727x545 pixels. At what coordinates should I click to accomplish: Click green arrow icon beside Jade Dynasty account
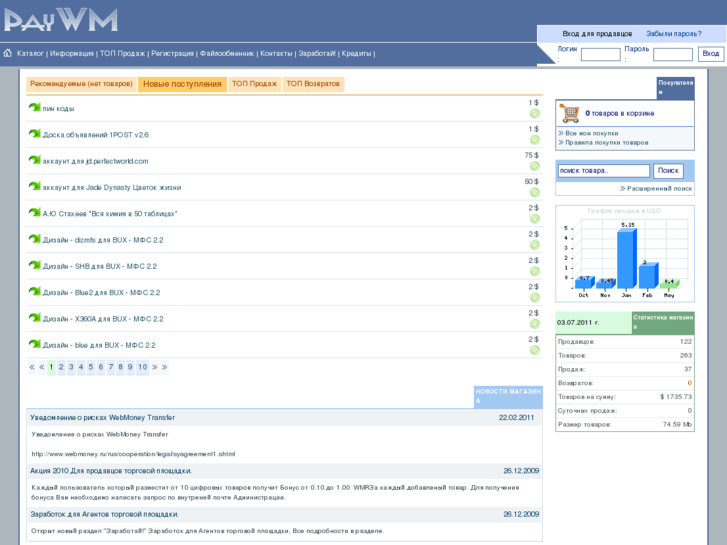click(34, 186)
